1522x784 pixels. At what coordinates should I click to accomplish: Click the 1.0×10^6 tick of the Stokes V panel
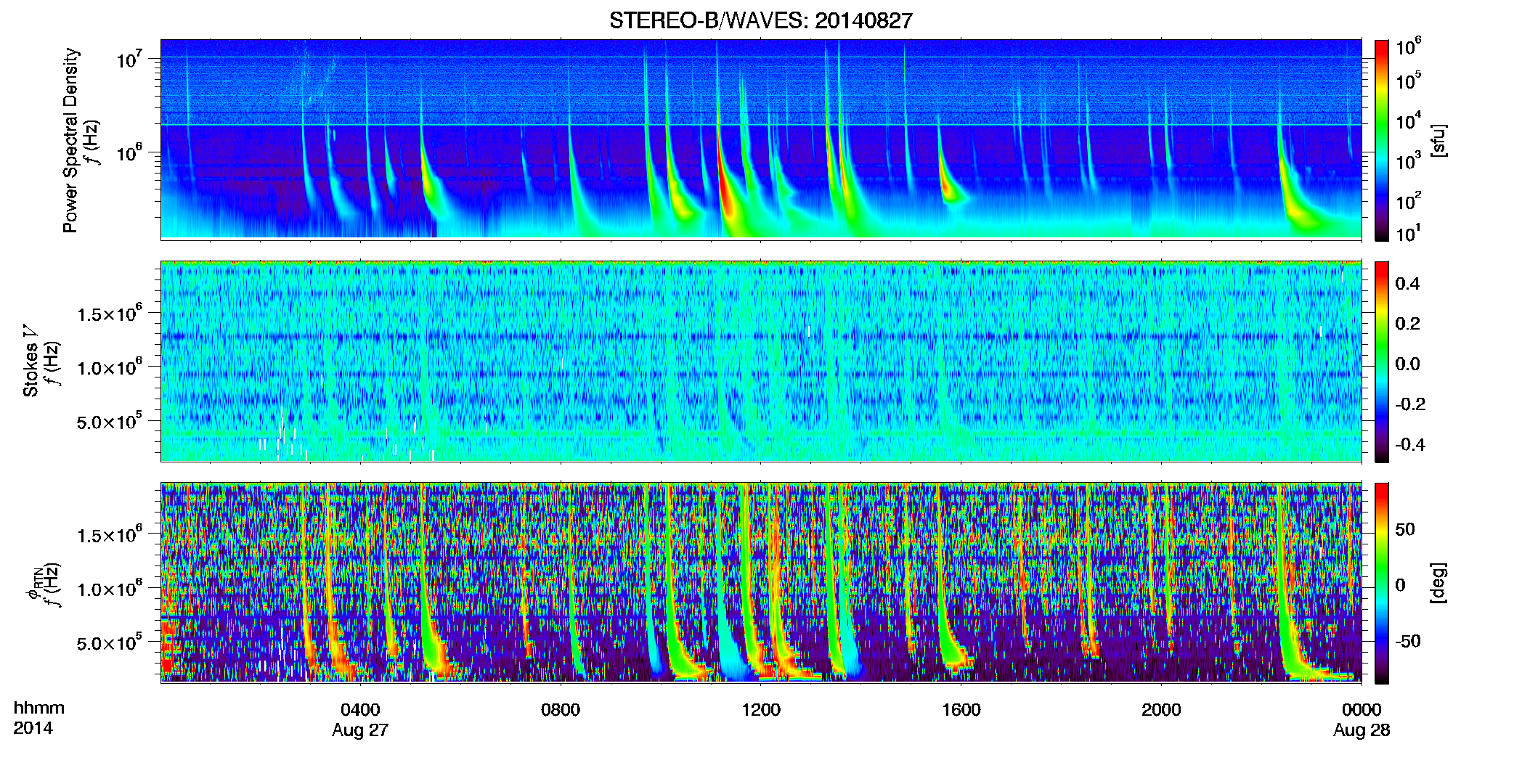(x=110, y=367)
